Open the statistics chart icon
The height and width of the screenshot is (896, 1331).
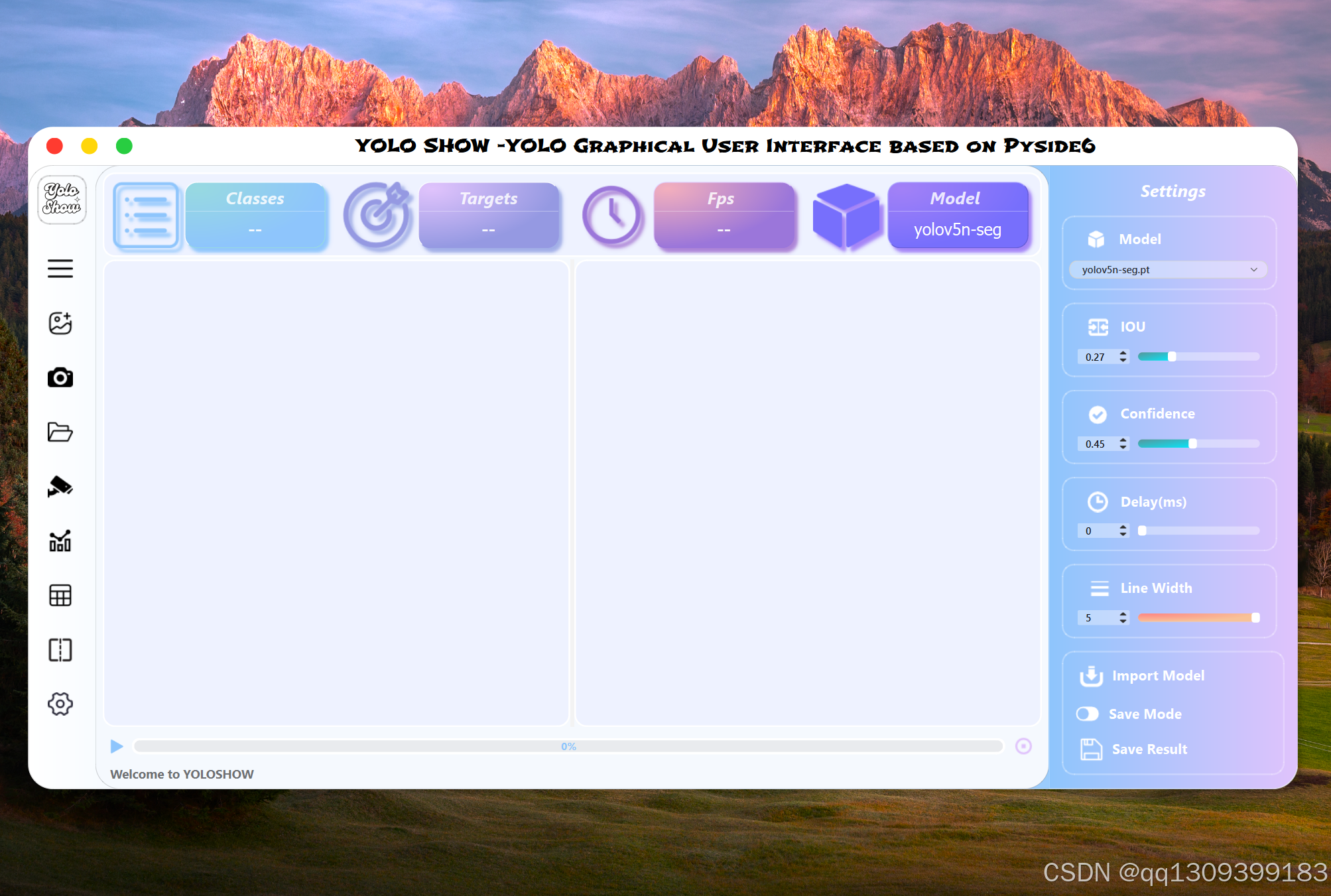pyautogui.click(x=60, y=541)
